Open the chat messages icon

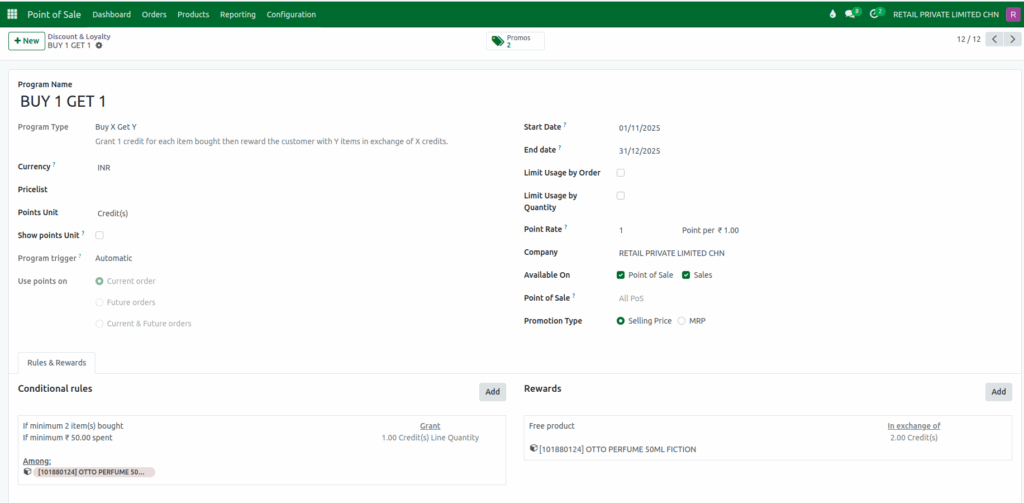(x=851, y=14)
